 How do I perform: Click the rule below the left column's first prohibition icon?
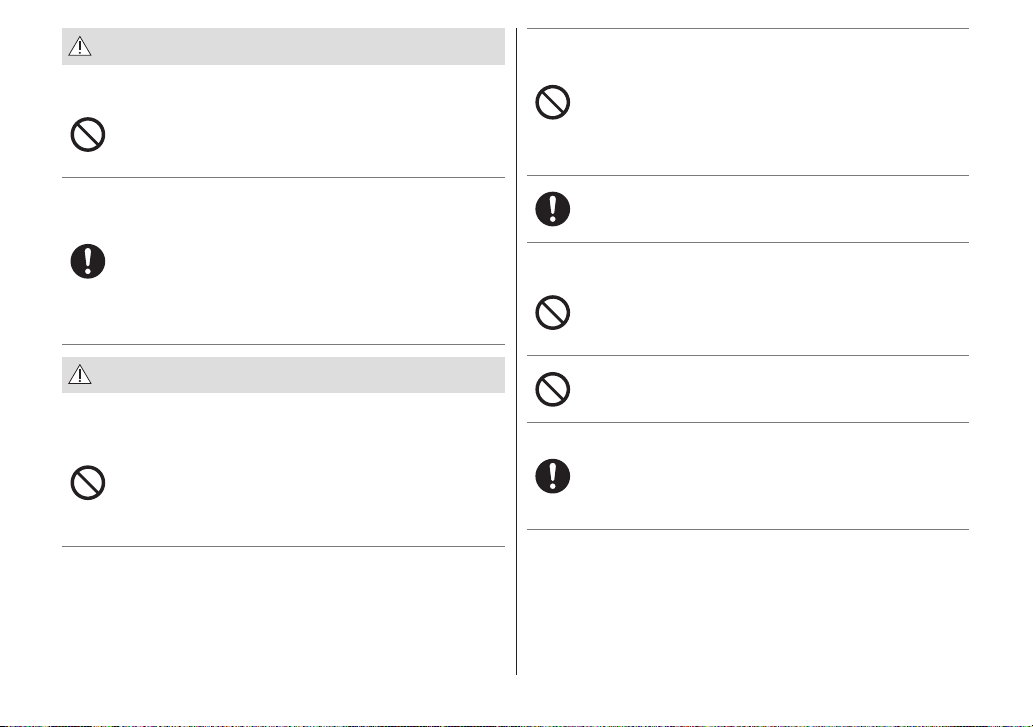click(x=283, y=177)
